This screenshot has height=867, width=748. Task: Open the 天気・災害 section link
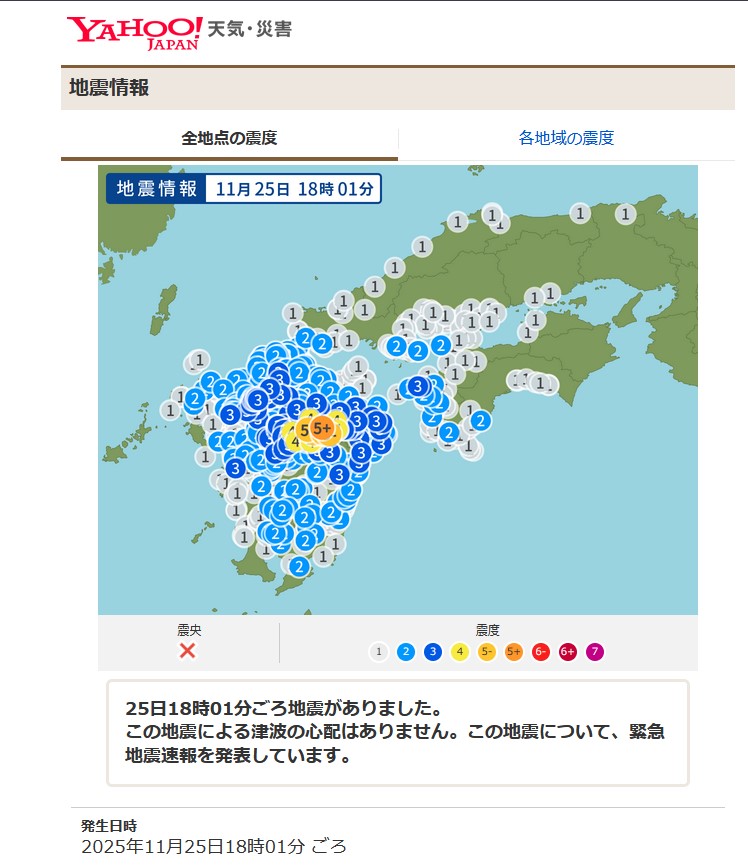250,29
